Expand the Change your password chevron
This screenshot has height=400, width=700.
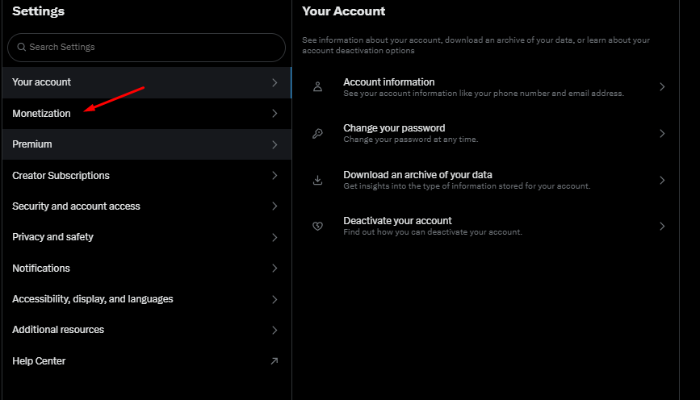point(662,133)
